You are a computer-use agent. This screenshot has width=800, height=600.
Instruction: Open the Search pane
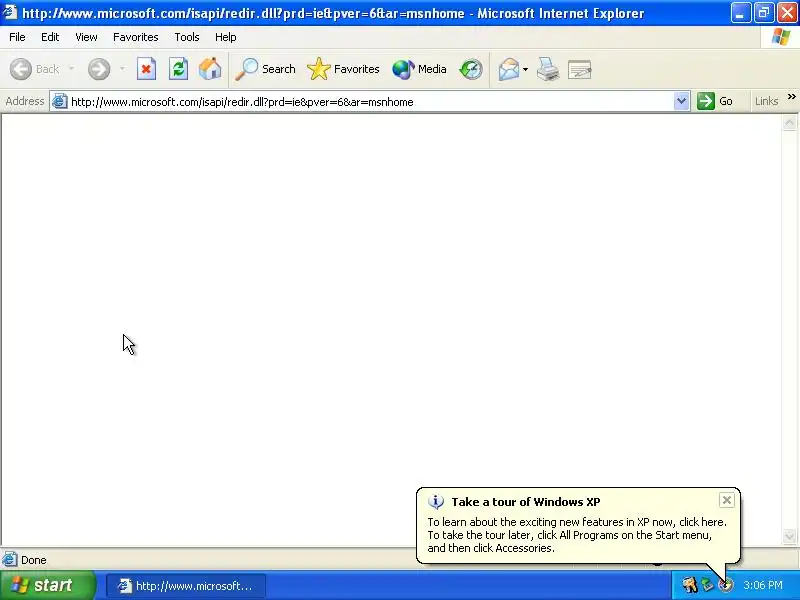(x=265, y=69)
